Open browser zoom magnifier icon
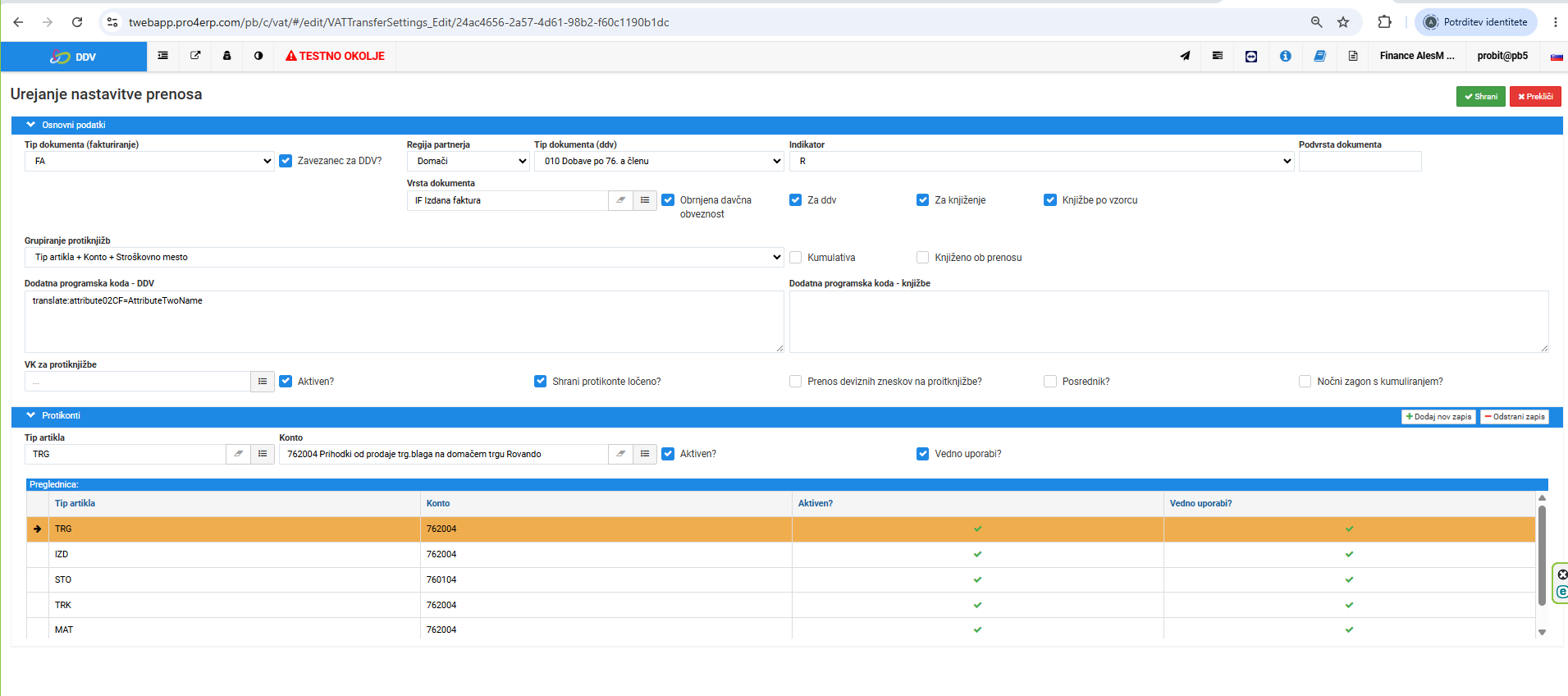Image resolution: width=1568 pixels, height=696 pixels. (x=1317, y=22)
